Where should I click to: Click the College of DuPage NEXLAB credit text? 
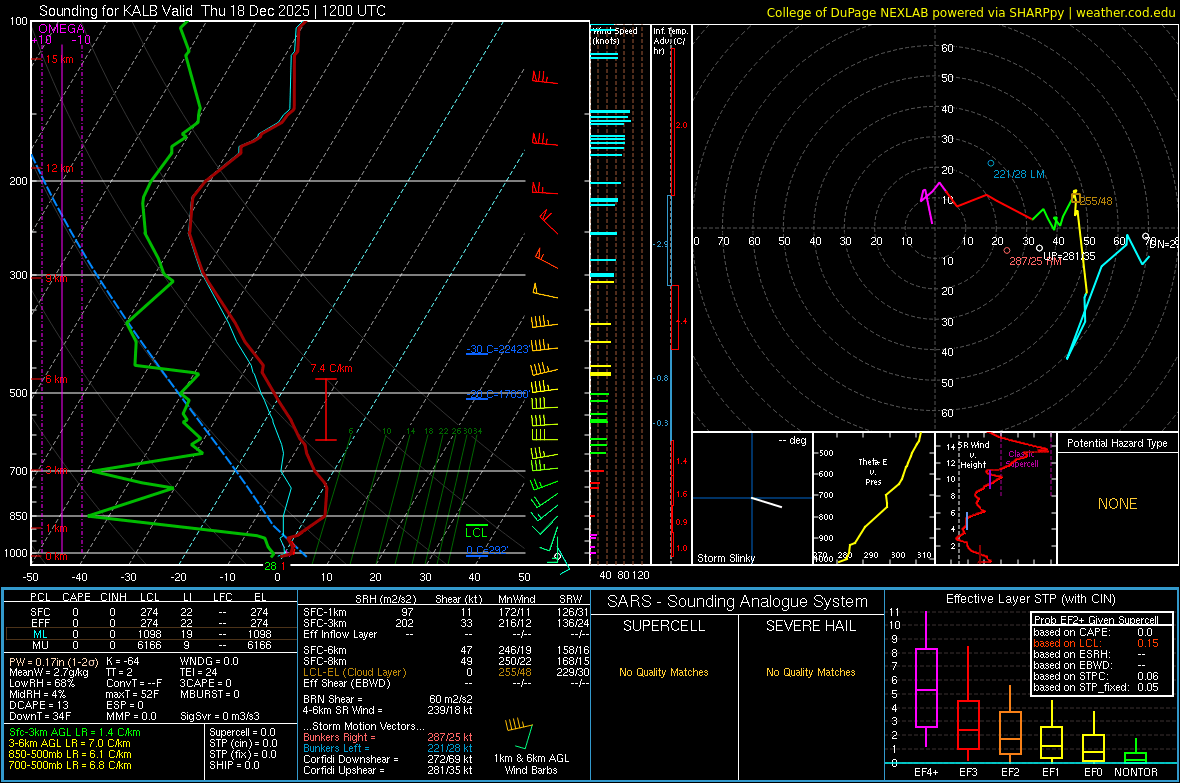(x=970, y=12)
